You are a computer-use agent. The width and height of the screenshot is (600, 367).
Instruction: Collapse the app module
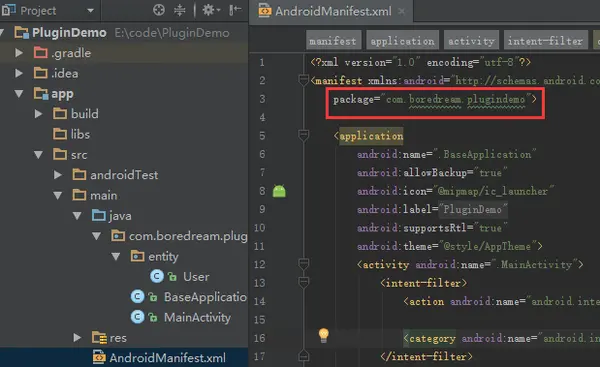tap(19, 93)
